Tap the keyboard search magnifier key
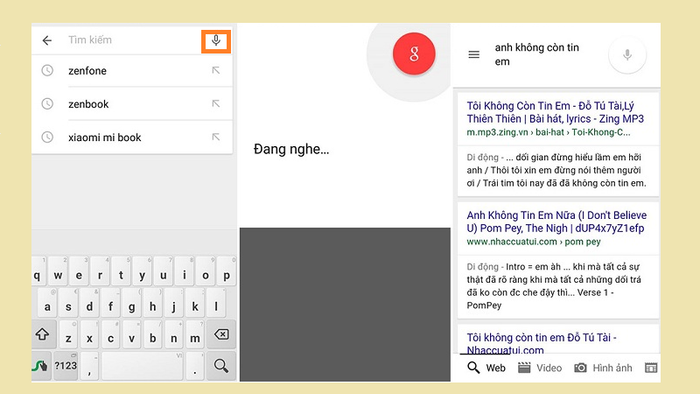The image size is (700, 394). [x=221, y=366]
